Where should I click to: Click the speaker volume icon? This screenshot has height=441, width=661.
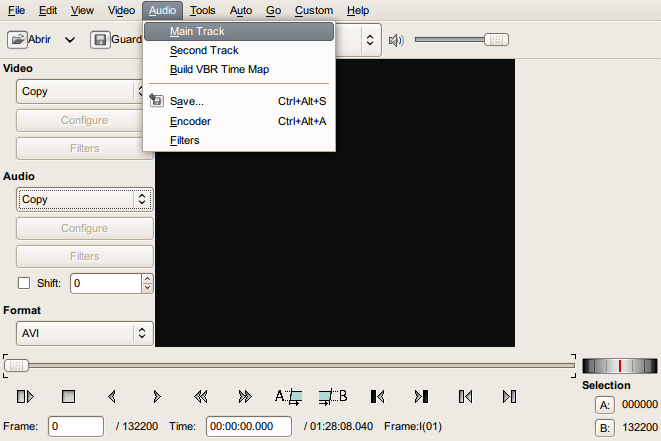(396, 41)
